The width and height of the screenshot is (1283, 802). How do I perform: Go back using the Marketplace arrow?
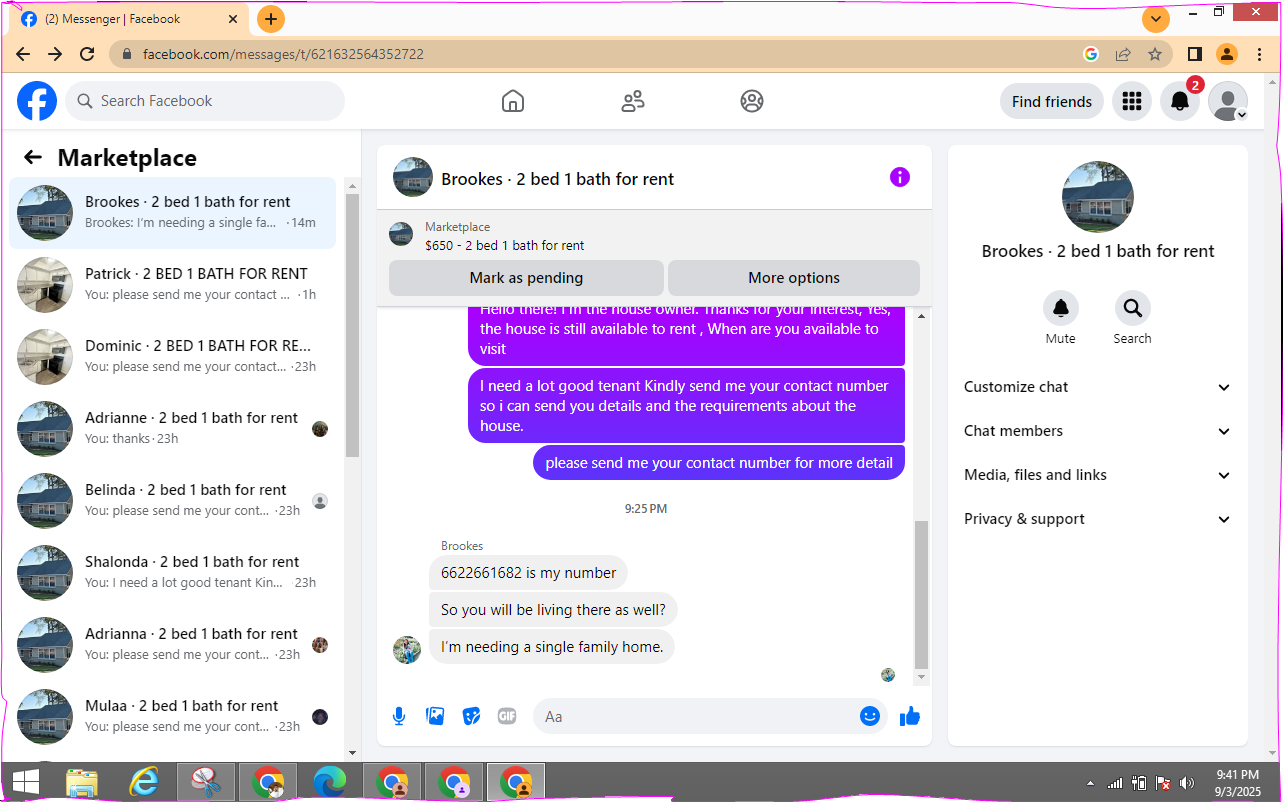click(x=33, y=157)
